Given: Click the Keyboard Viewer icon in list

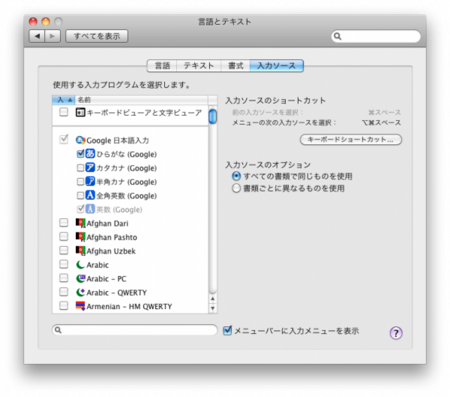Looking at the screenshot, I should [80, 112].
